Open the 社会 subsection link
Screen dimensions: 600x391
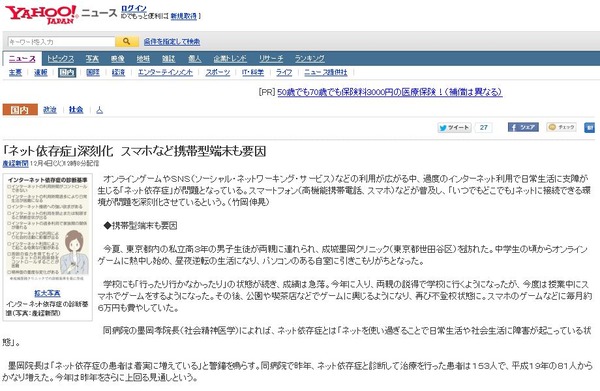[76, 110]
